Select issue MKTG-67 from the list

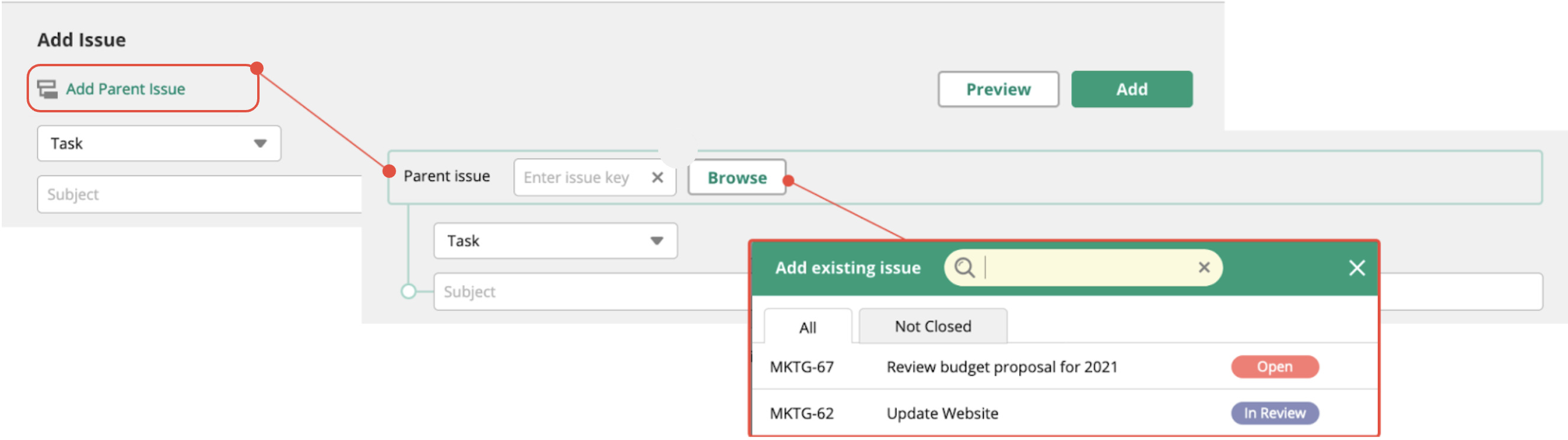pyautogui.click(x=801, y=367)
